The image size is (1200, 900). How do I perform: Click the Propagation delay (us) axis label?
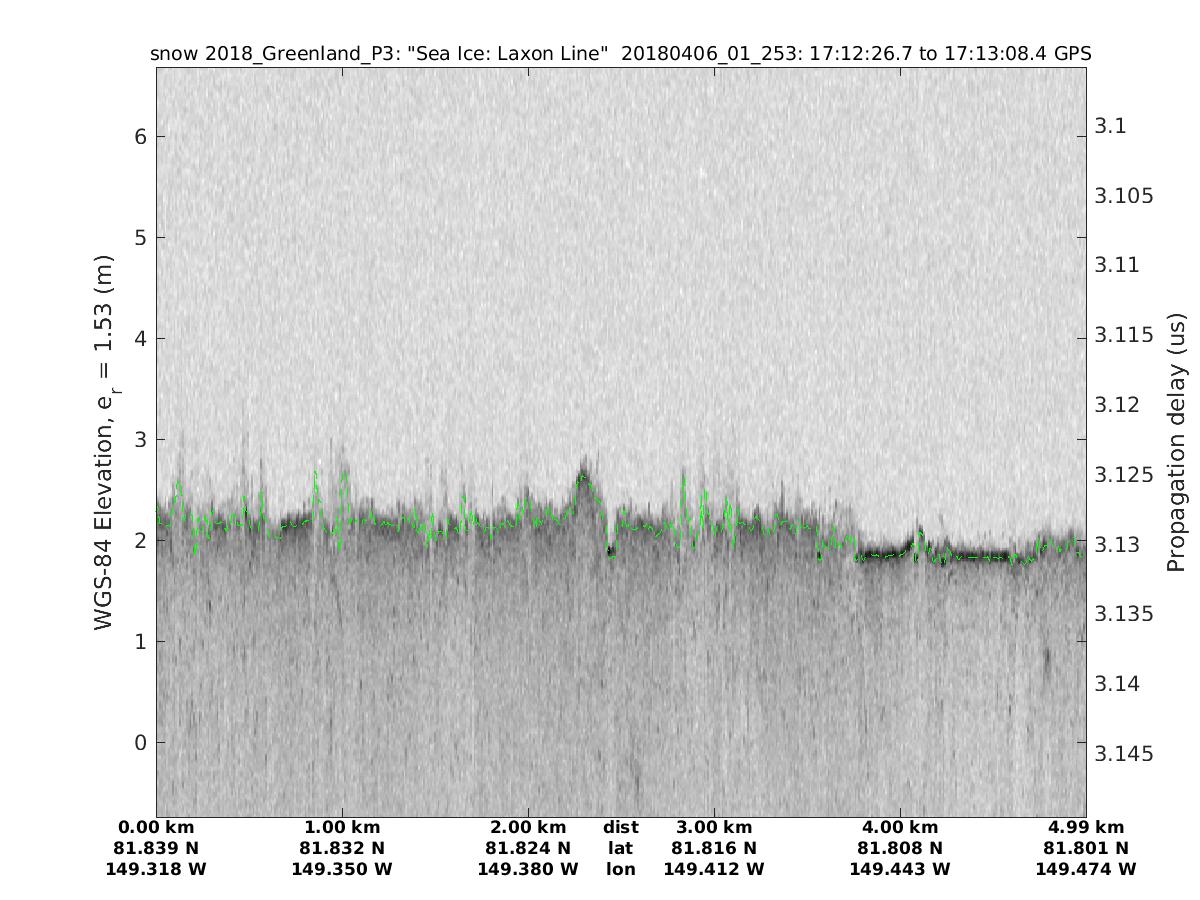tap(1177, 443)
